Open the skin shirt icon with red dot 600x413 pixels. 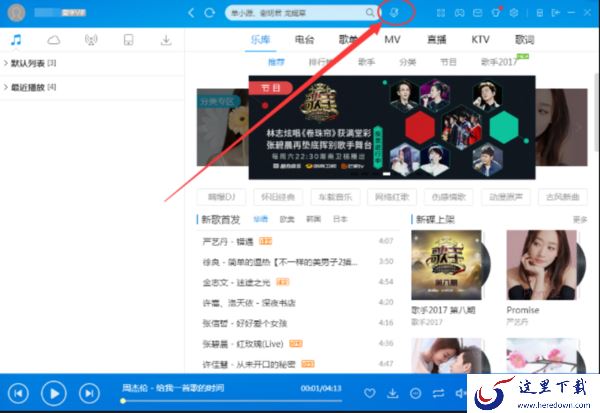pyautogui.click(x=496, y=13)
